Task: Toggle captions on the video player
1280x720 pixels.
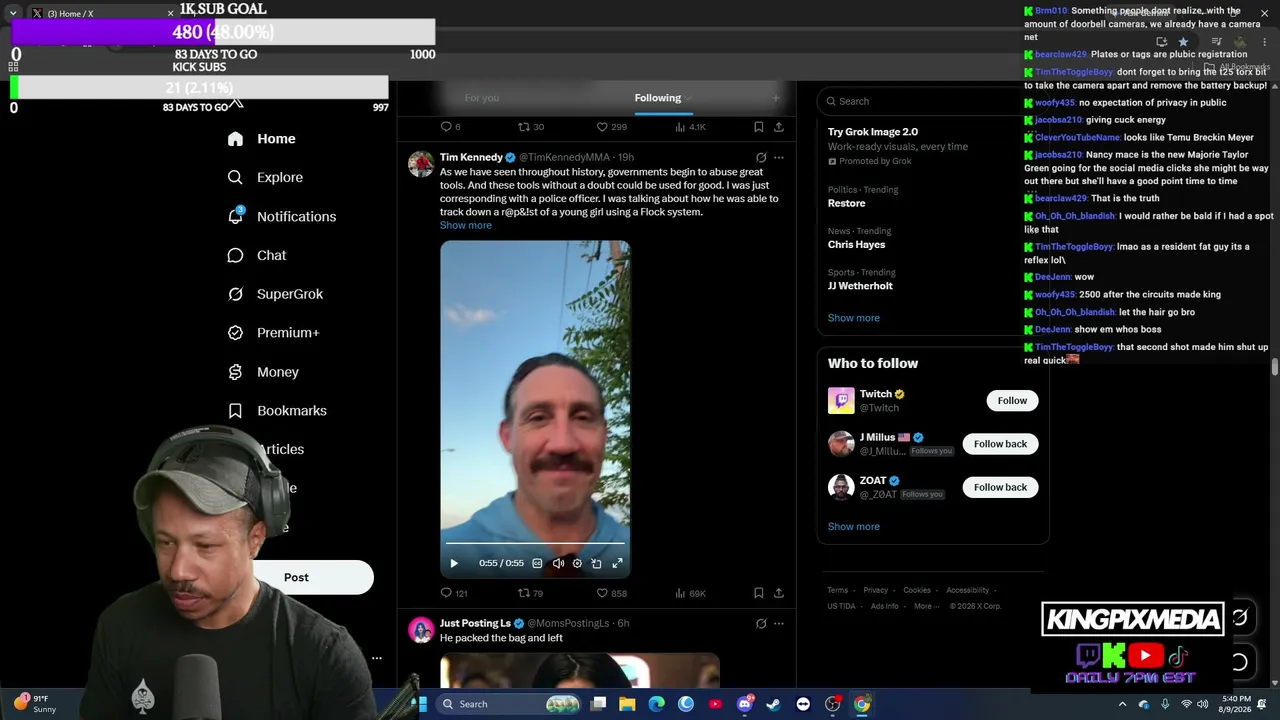Action: pos(537,563)
